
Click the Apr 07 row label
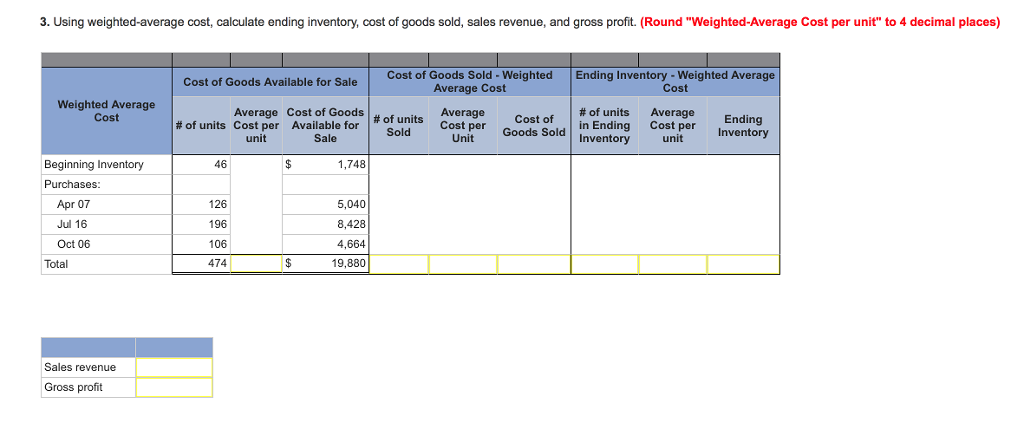point(74,204)
